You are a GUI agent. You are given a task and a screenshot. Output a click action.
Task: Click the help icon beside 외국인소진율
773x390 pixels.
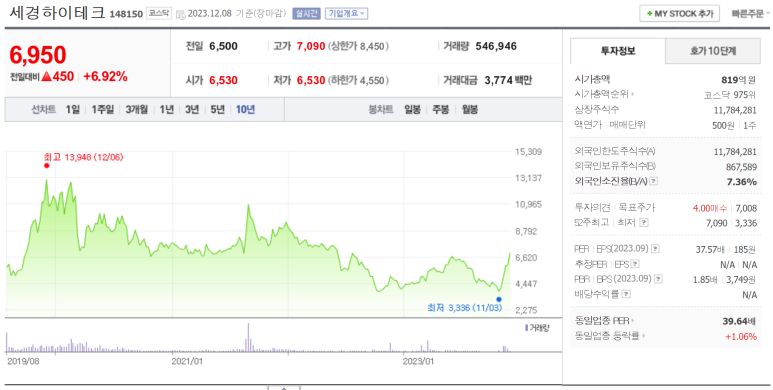point(653,181)
